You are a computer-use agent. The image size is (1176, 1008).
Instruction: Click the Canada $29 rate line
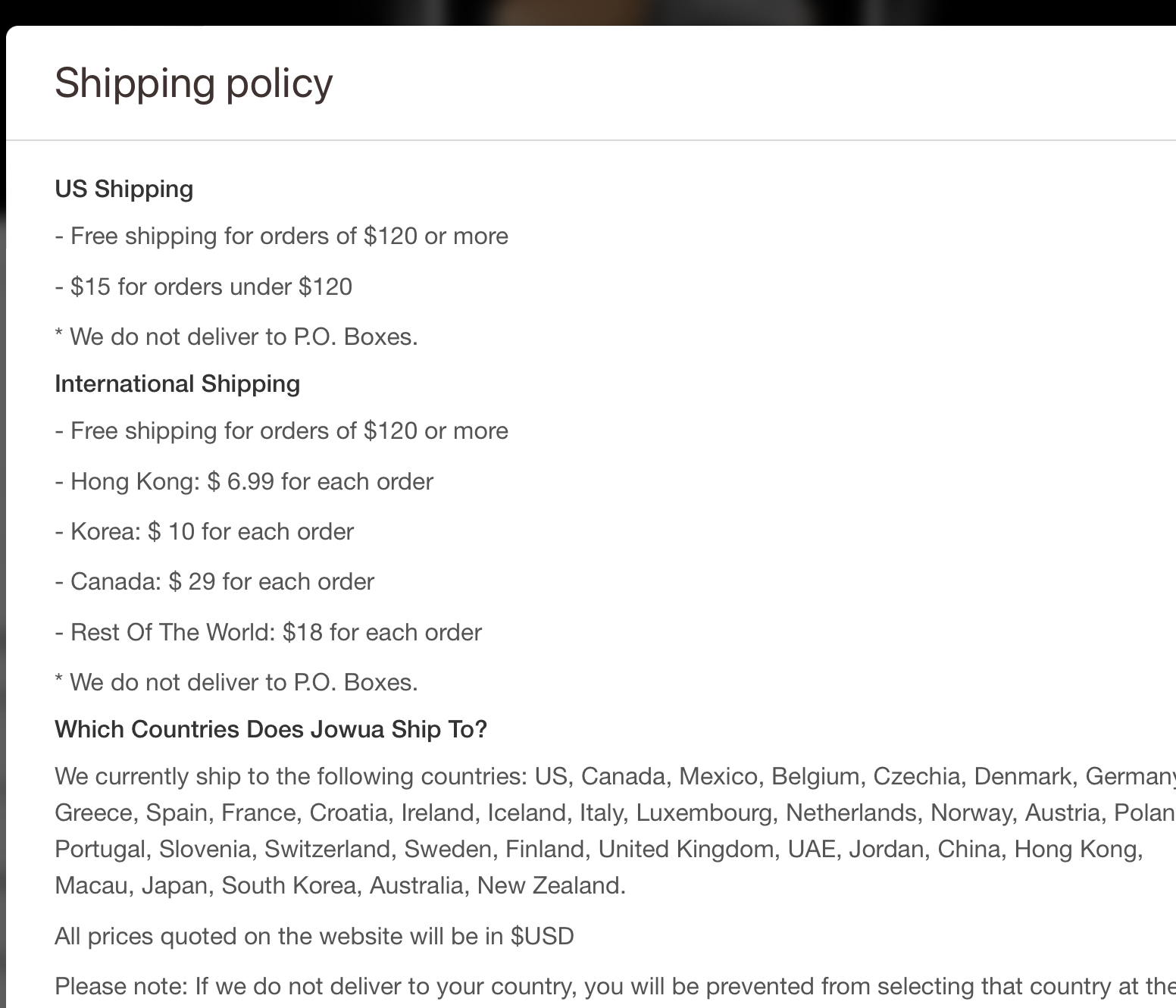214,581
